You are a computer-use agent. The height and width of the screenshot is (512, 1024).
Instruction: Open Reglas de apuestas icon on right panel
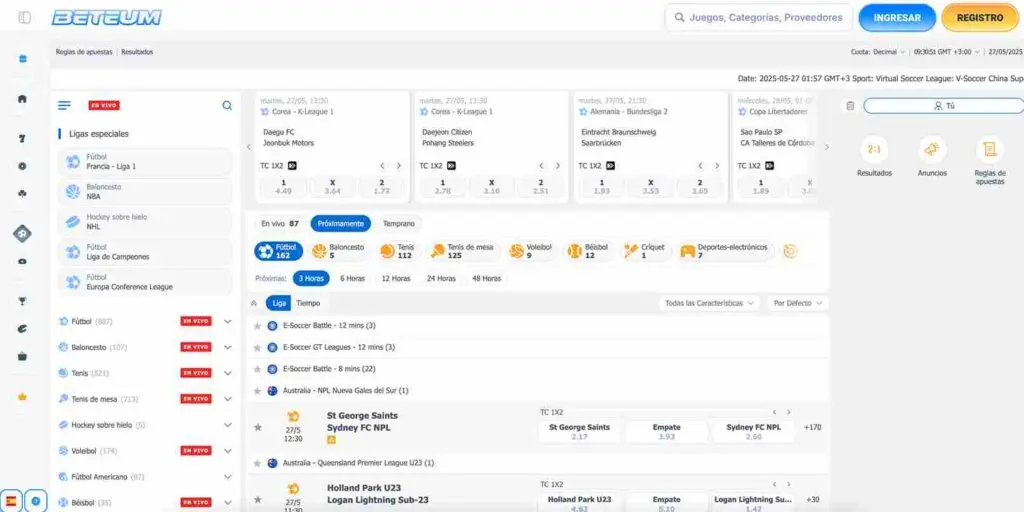pyautogui.click(x=990, y=150)
